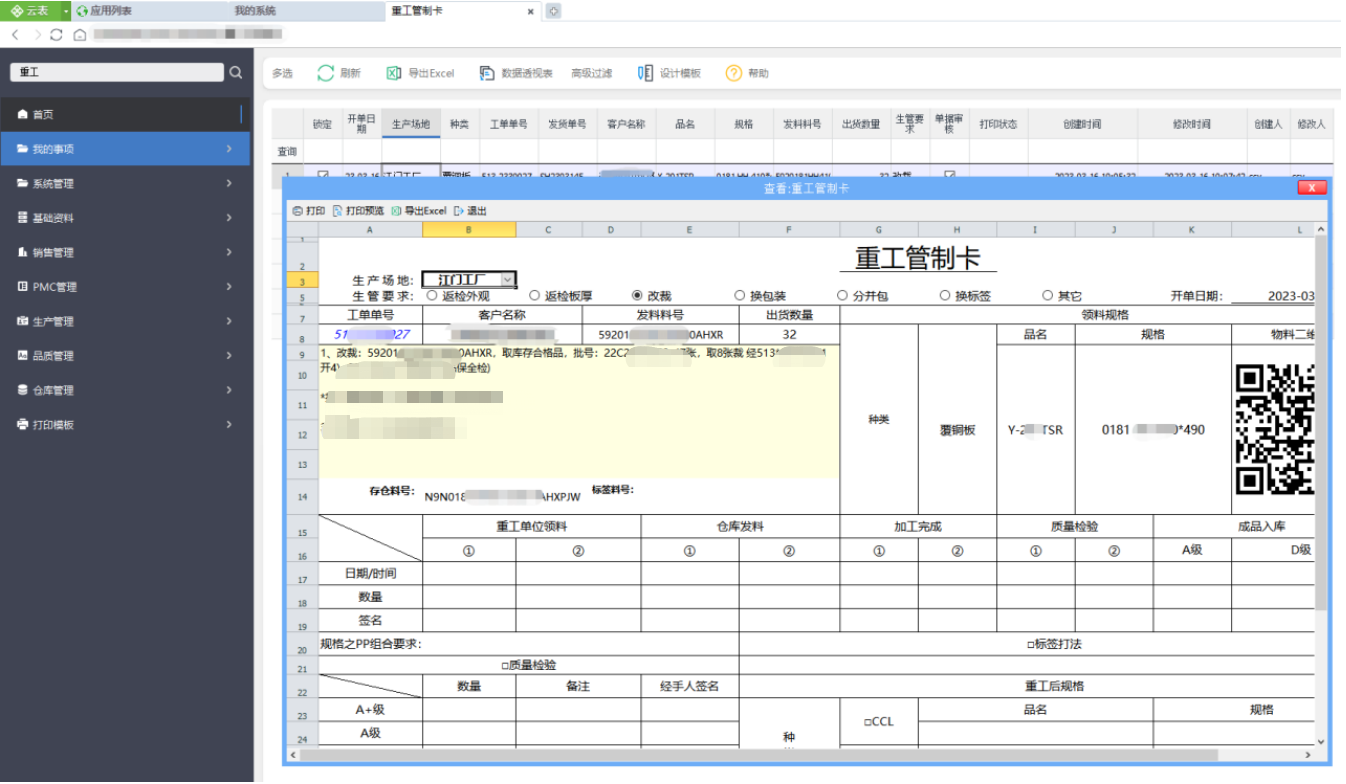Click the search magnifier icon in sidebar

click(236, 73)
